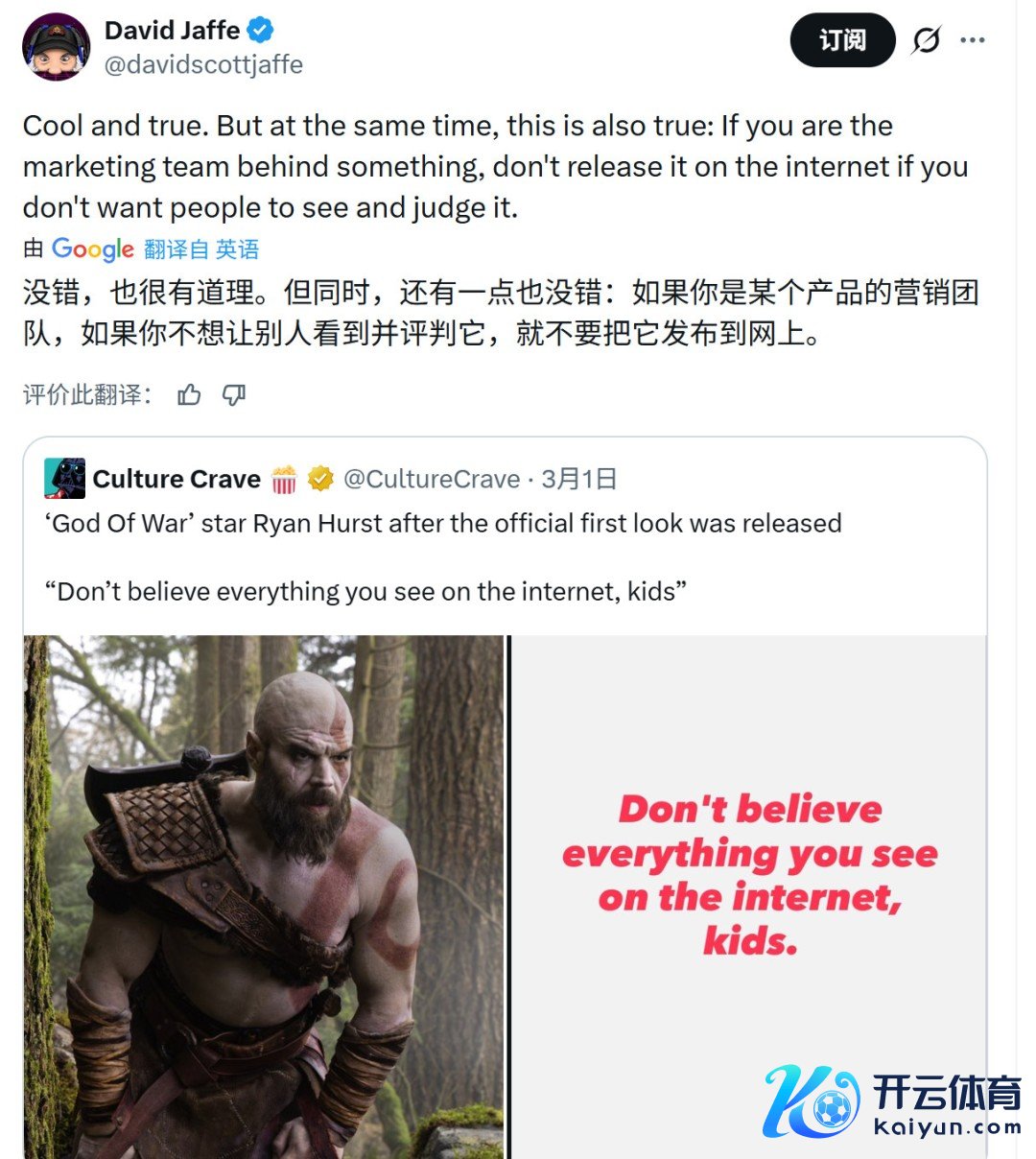This screenshot has width=1036, height=1159.
Task: Open the Kratos first-look photo
Action: coord(264,896)
